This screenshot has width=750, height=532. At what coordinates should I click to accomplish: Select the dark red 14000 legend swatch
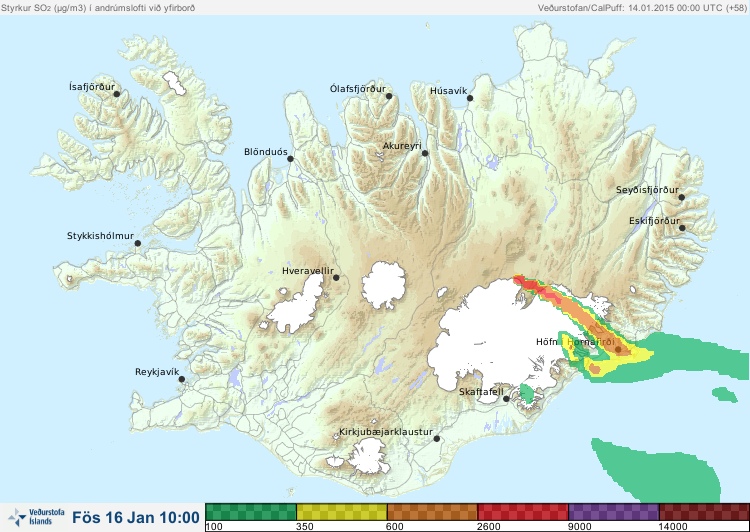(x=704, y=512)
